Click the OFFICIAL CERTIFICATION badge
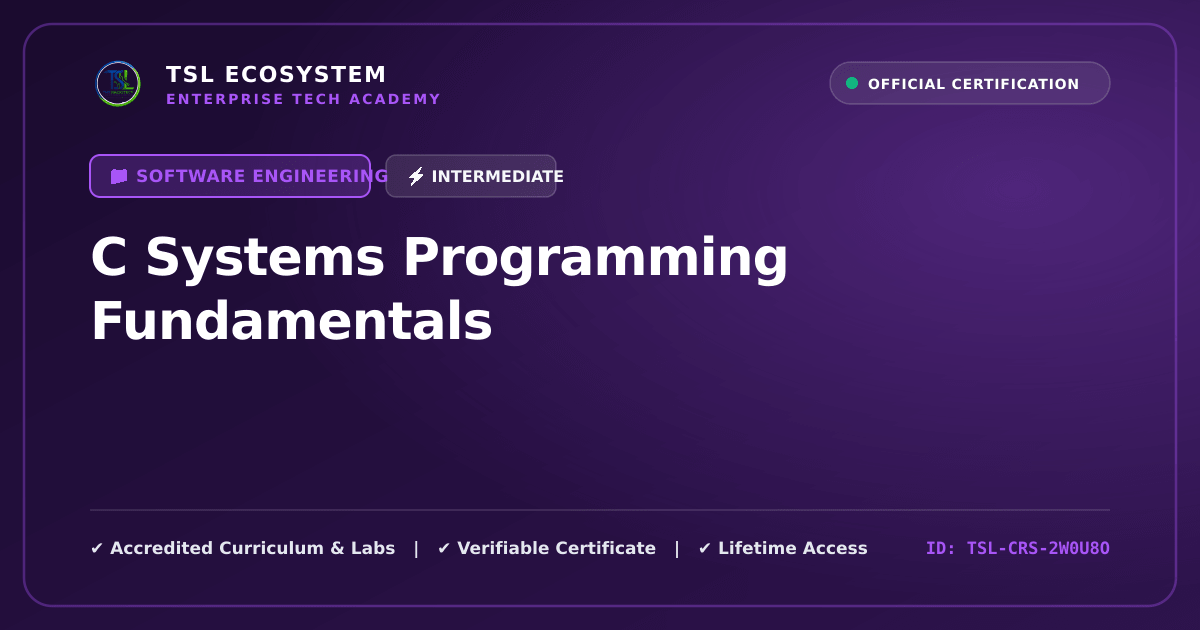1200x630 pixels. coord(970,83)
